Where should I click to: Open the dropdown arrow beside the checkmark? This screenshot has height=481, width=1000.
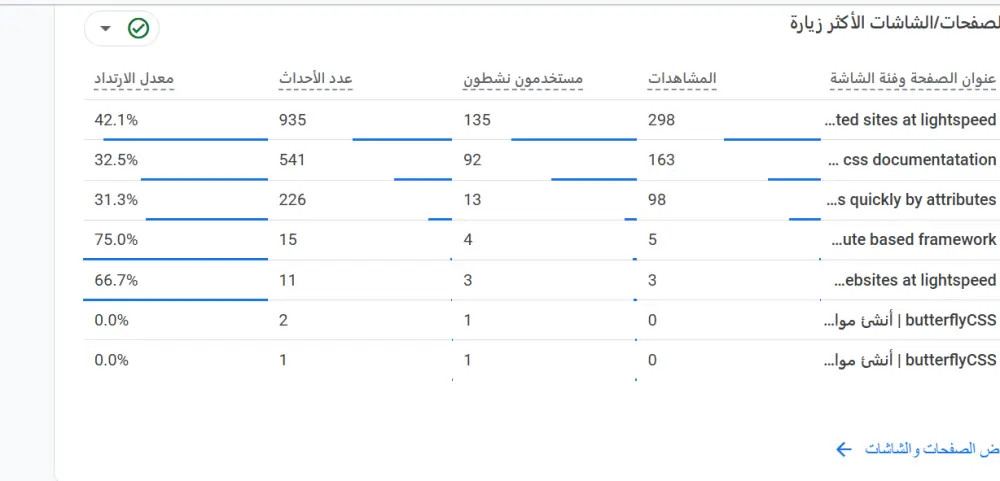(105, 29)
